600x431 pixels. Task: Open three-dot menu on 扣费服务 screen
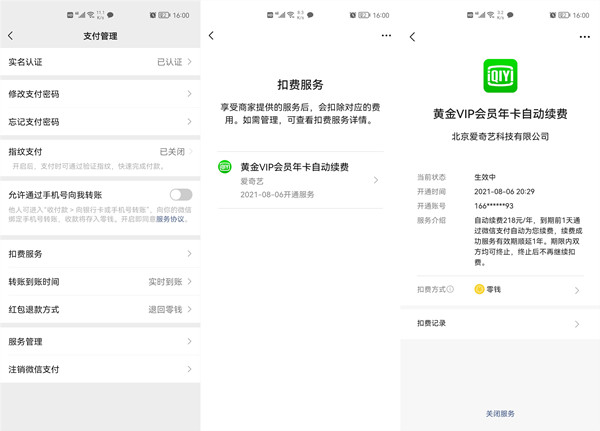tap(386, 36)
